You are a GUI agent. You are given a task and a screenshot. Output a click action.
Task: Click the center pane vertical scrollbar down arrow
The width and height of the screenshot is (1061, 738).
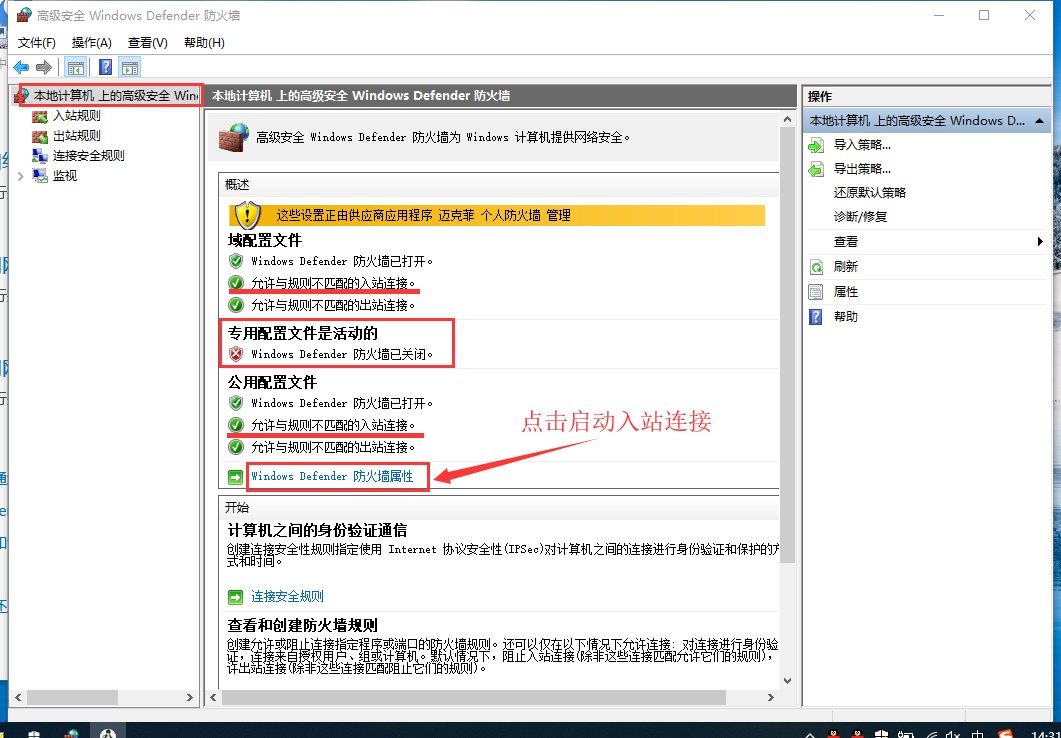coord(787,681)
